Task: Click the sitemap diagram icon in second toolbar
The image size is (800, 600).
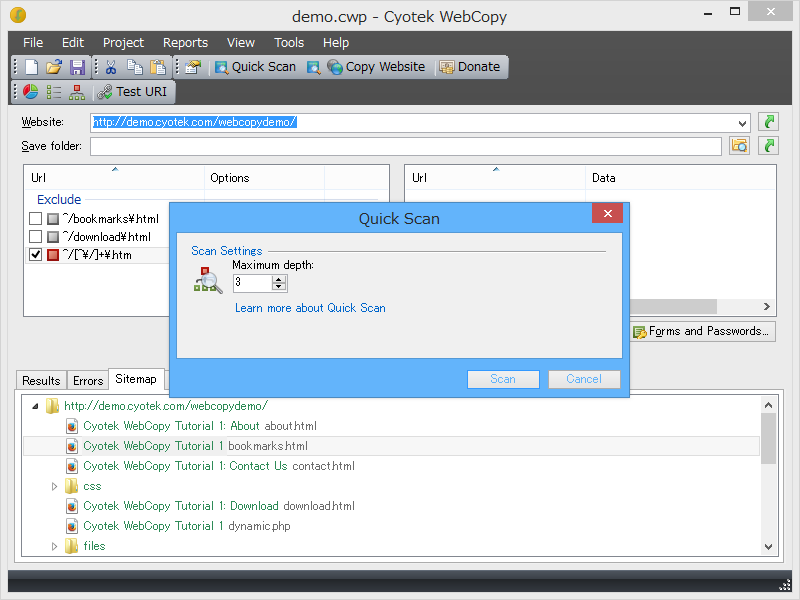Action: [x=77, y=92]
